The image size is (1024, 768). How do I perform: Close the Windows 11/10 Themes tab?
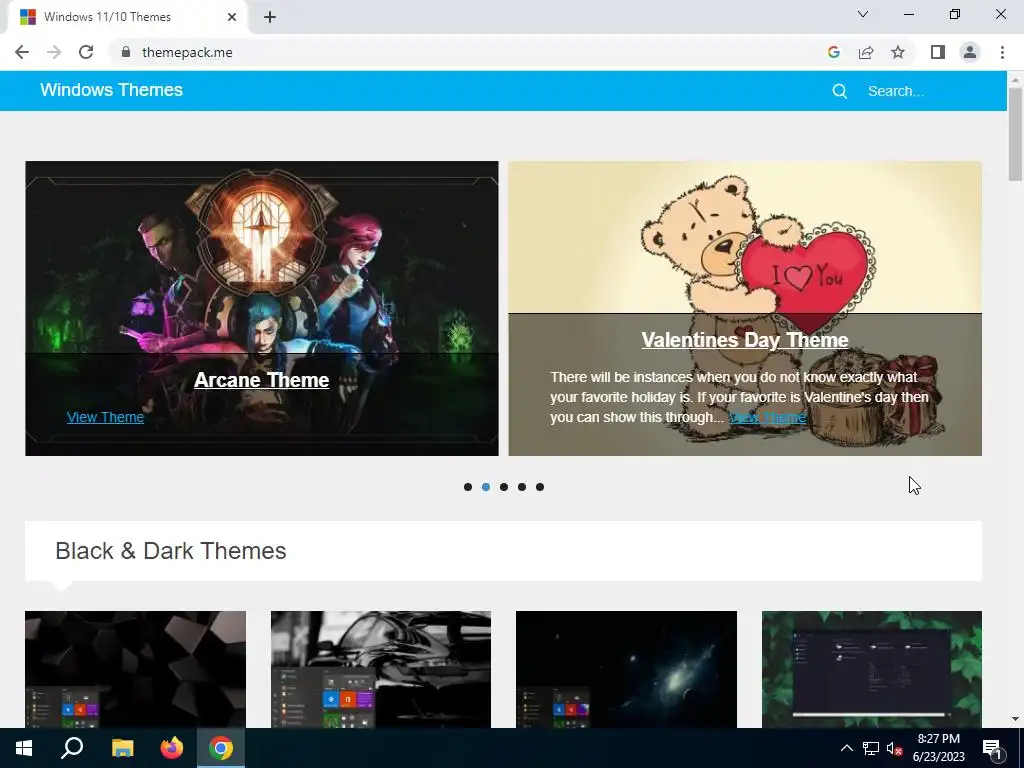coord(232,17)
